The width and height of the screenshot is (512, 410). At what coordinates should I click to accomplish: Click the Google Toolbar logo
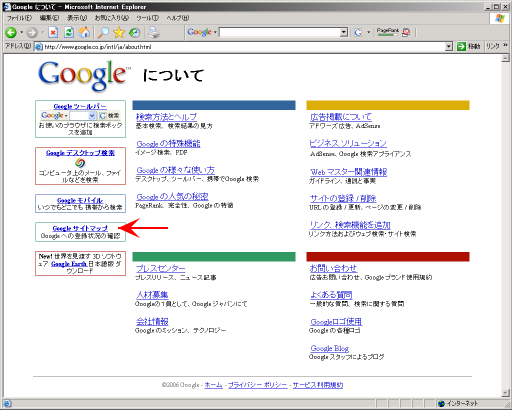pos(199,32)
